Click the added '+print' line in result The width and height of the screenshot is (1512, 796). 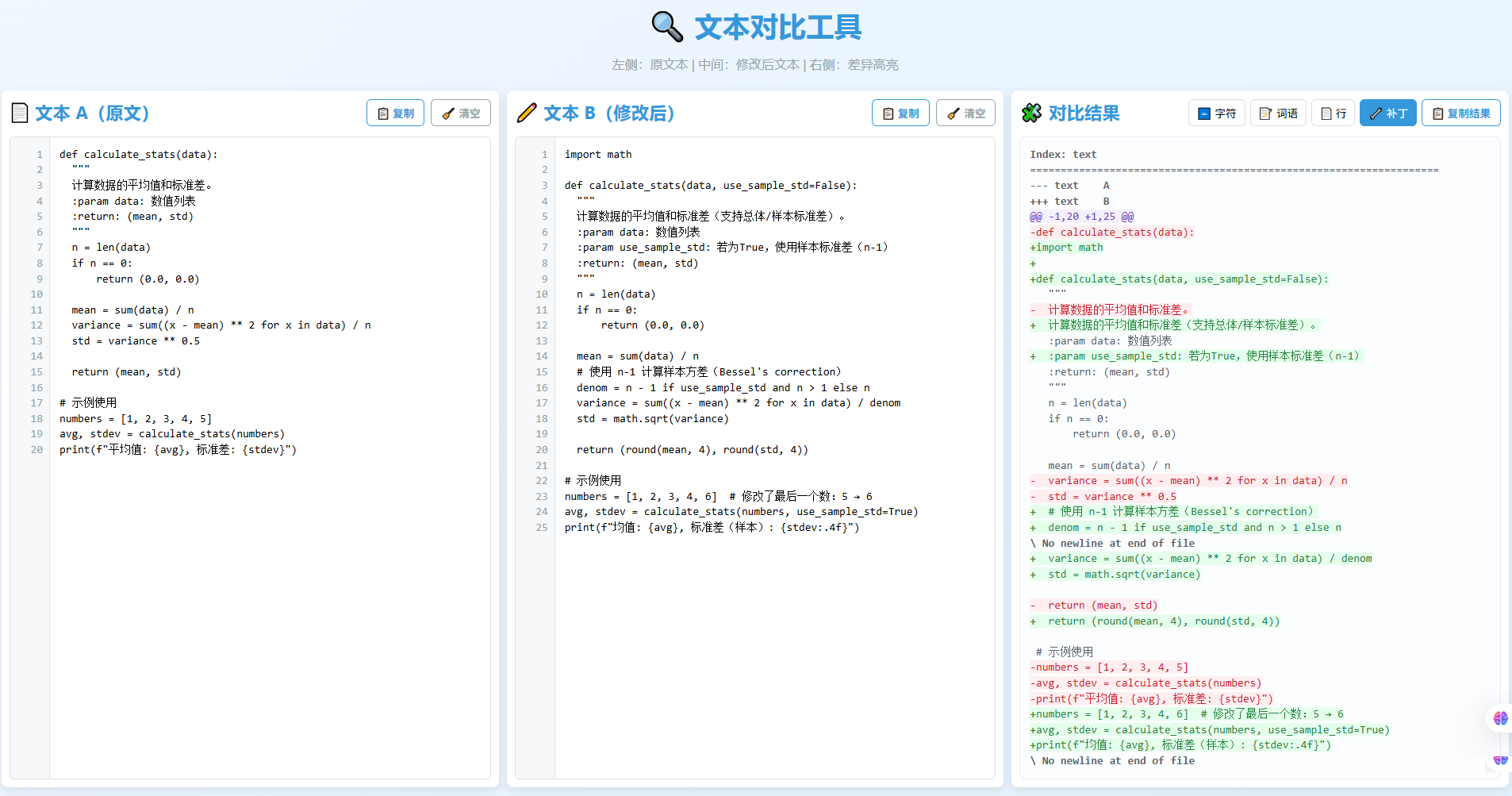tap(1180, 745)
